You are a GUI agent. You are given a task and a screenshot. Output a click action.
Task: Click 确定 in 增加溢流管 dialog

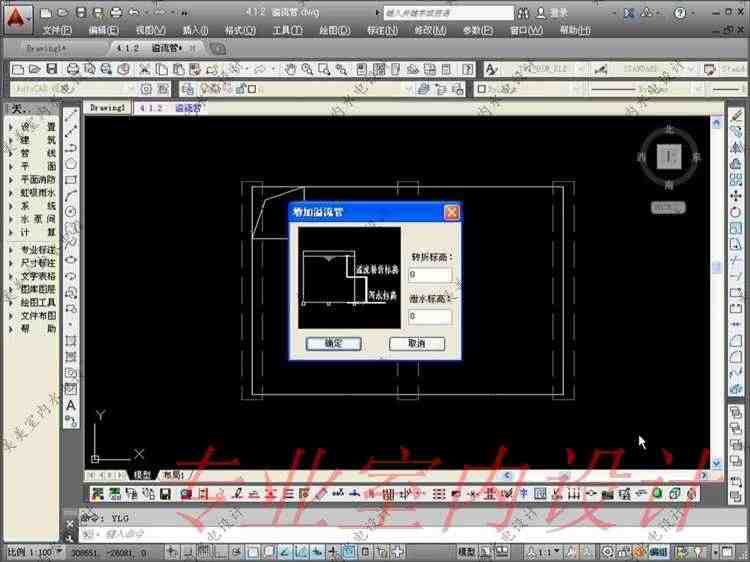333,343
